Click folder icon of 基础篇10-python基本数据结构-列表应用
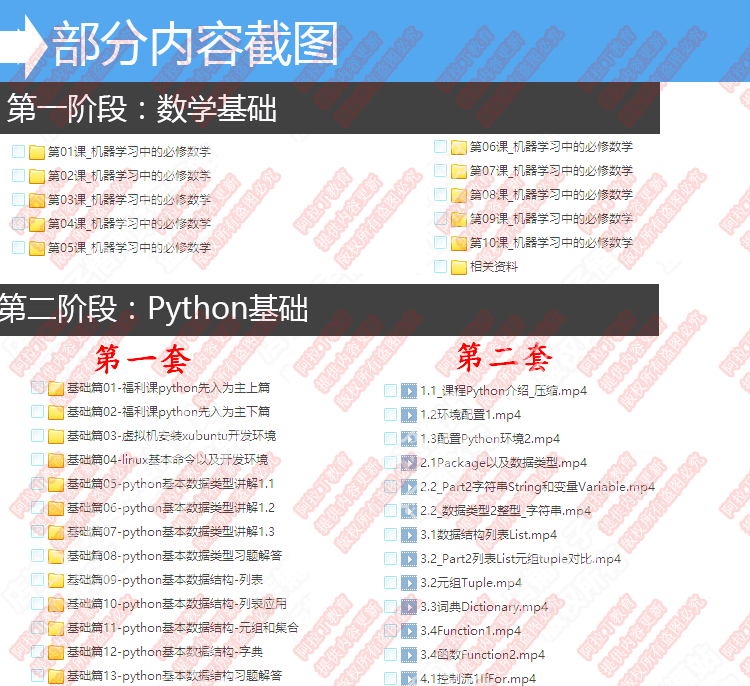The height and width of the screenshot is (686, 750). [56, 604]
